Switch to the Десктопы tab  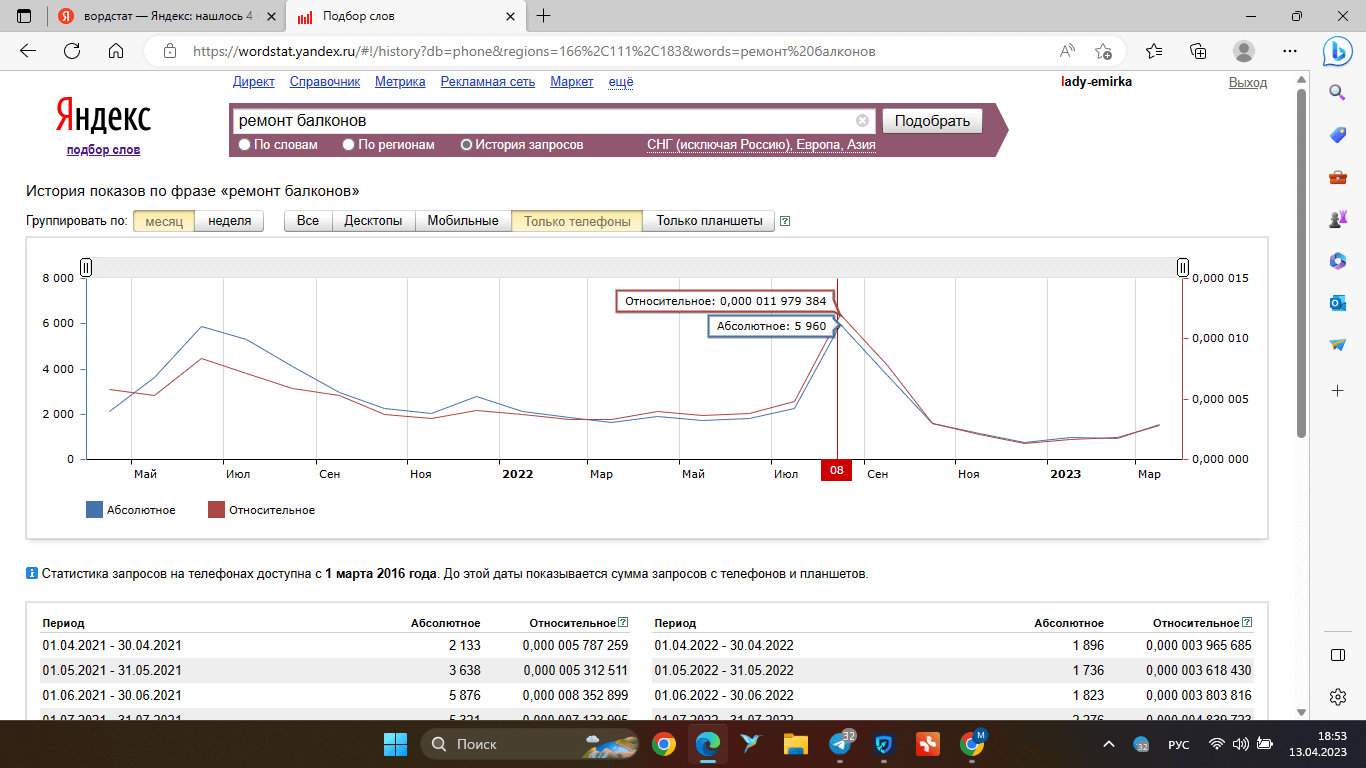pos(373,221)
